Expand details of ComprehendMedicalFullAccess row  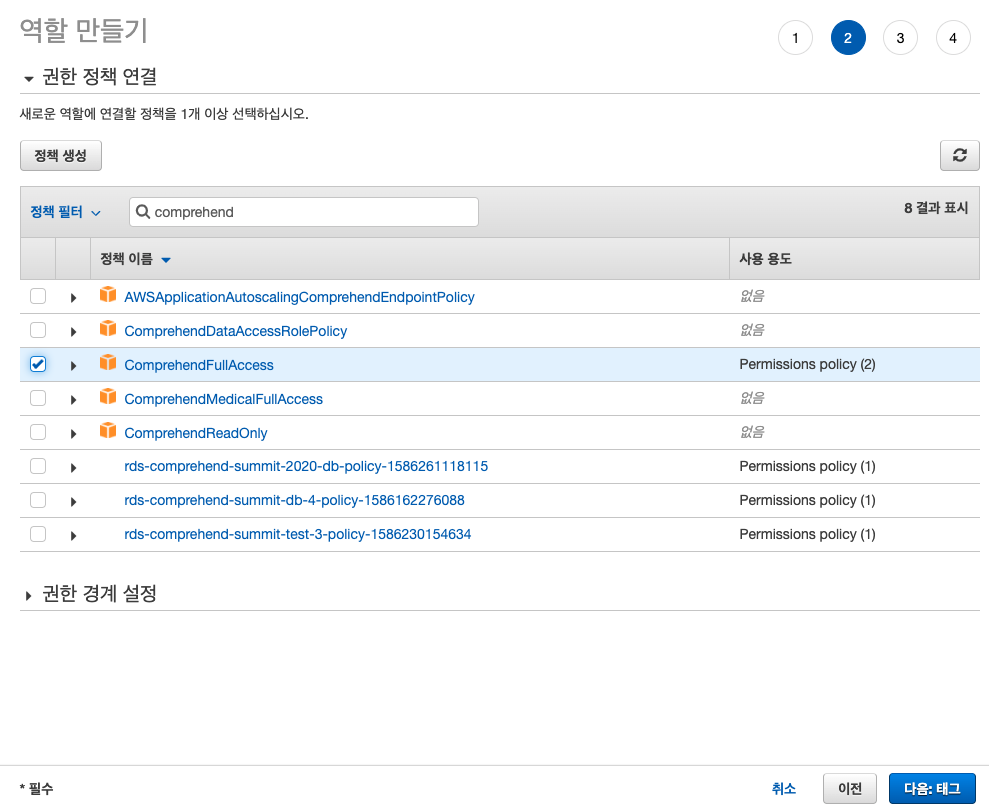pyautogui.click(x=73, y=400)
